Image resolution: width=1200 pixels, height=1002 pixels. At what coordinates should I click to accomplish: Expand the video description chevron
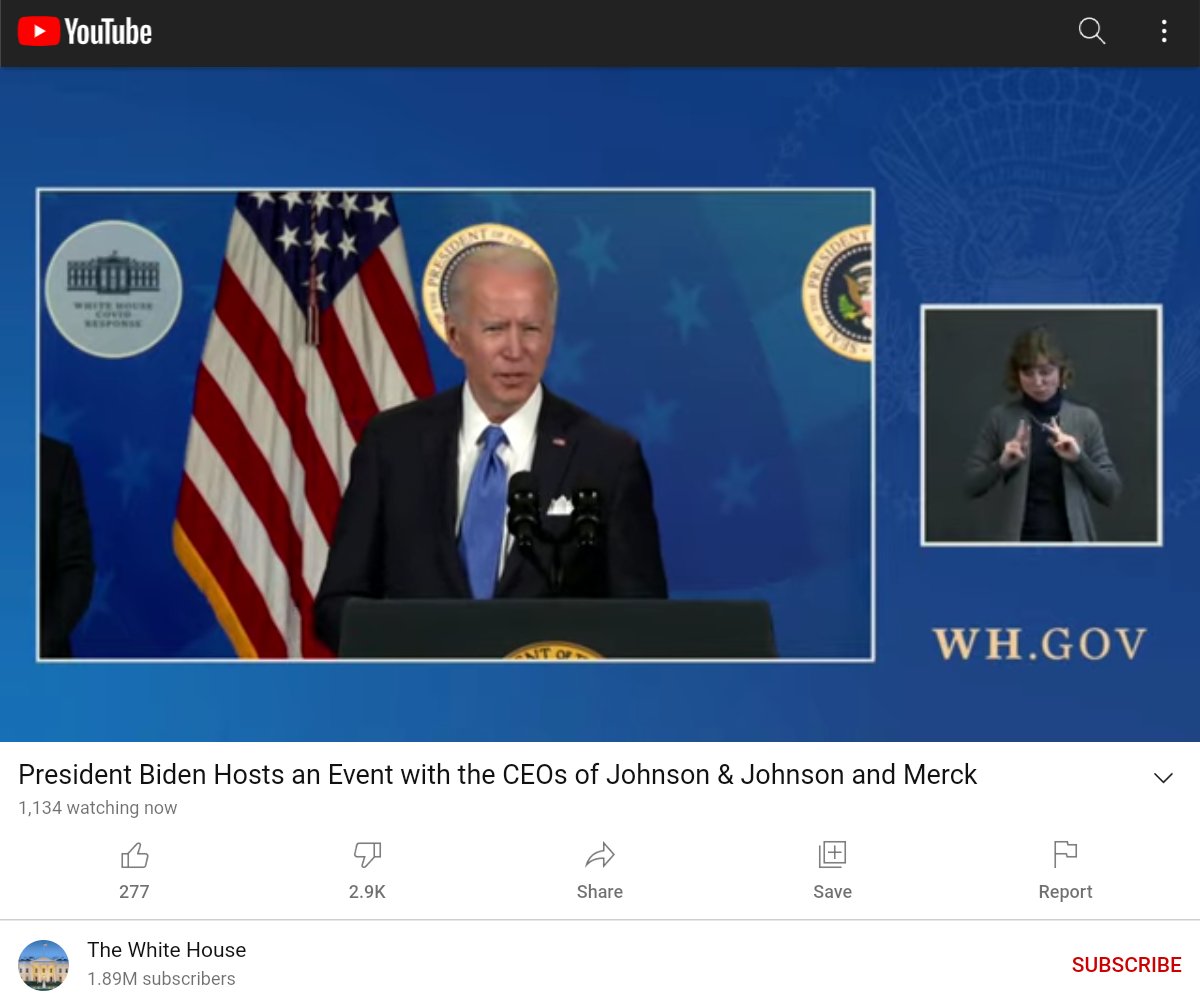[x=1163, y=778]
